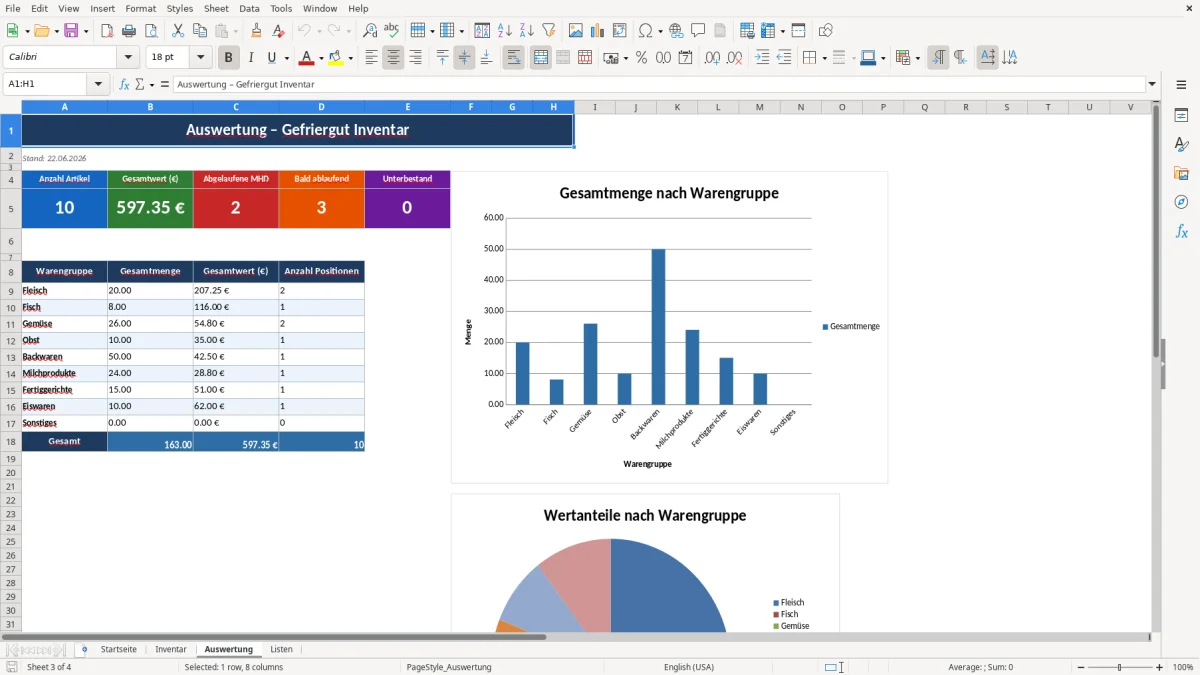Insert a chart
The image size is (1200, 675).
click(598, 31)
